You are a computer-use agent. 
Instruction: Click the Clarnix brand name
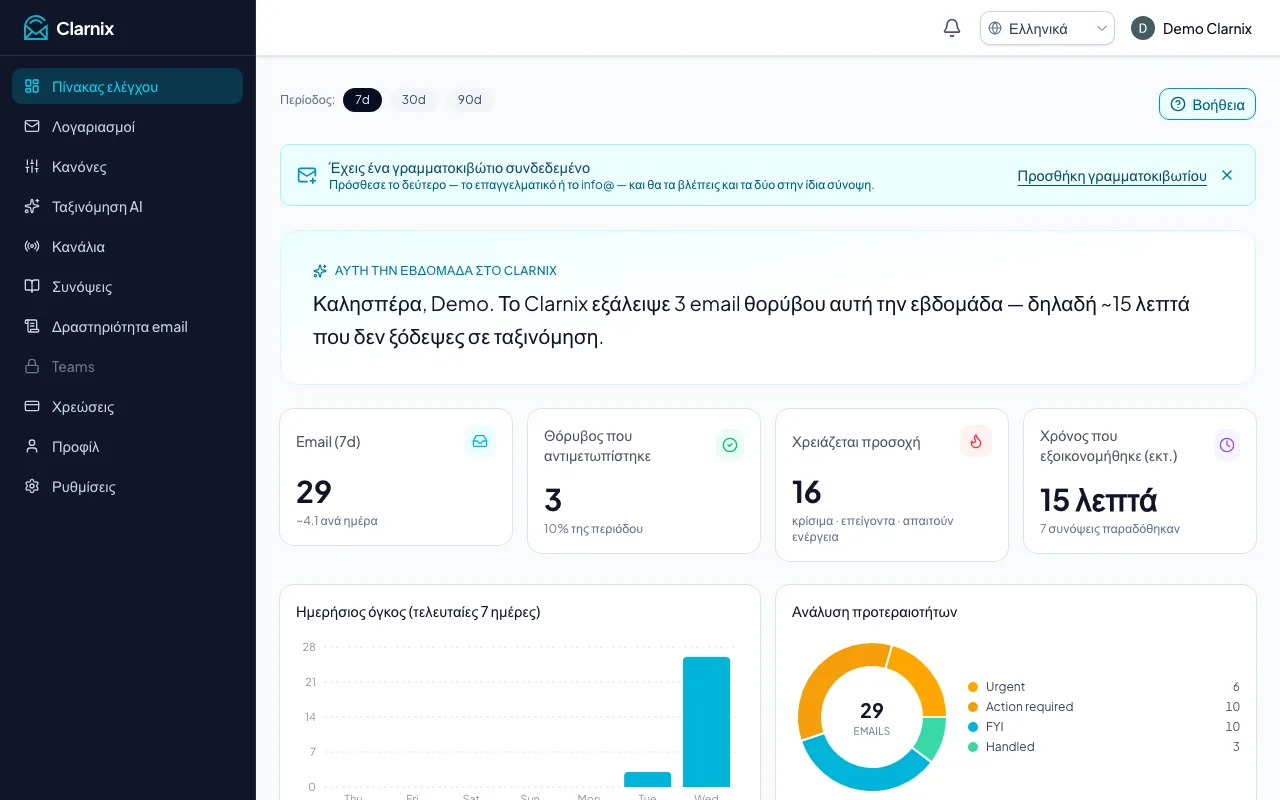[85, 28]
